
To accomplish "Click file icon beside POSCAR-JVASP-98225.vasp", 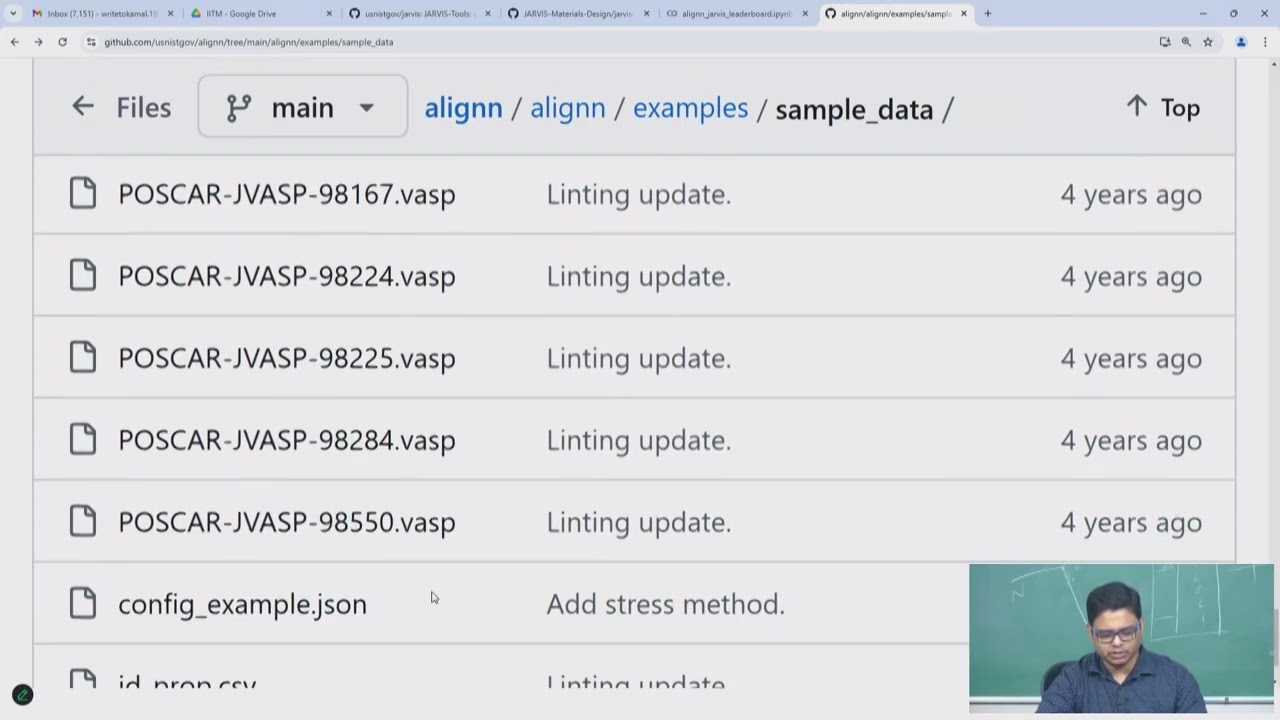I will (x=83, y=357).
